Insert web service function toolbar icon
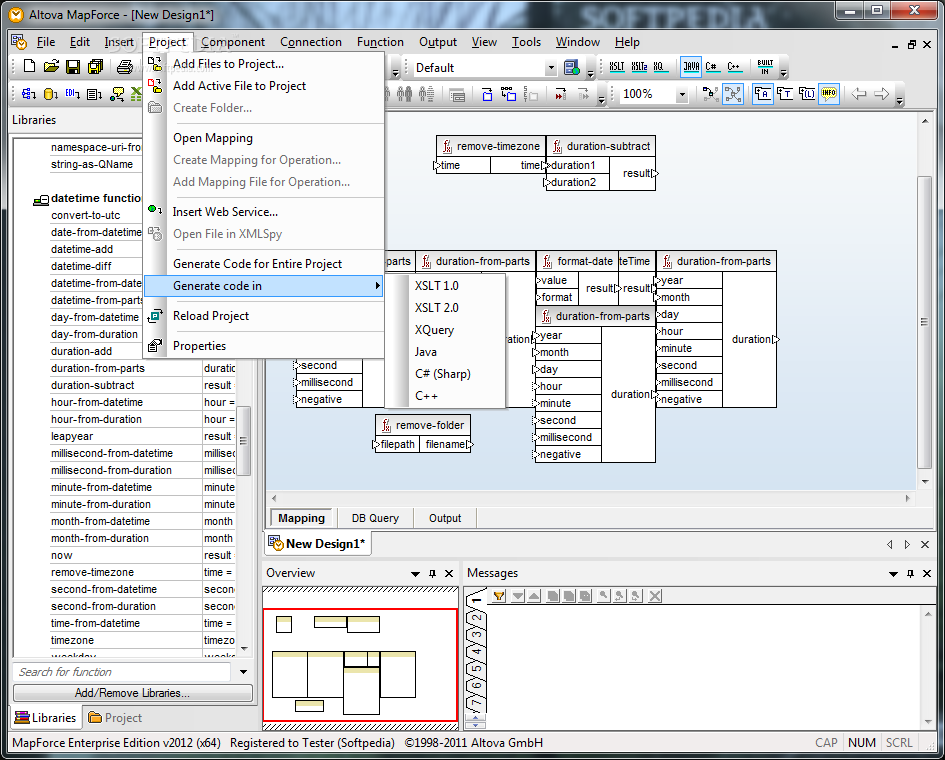 (117, 94)
